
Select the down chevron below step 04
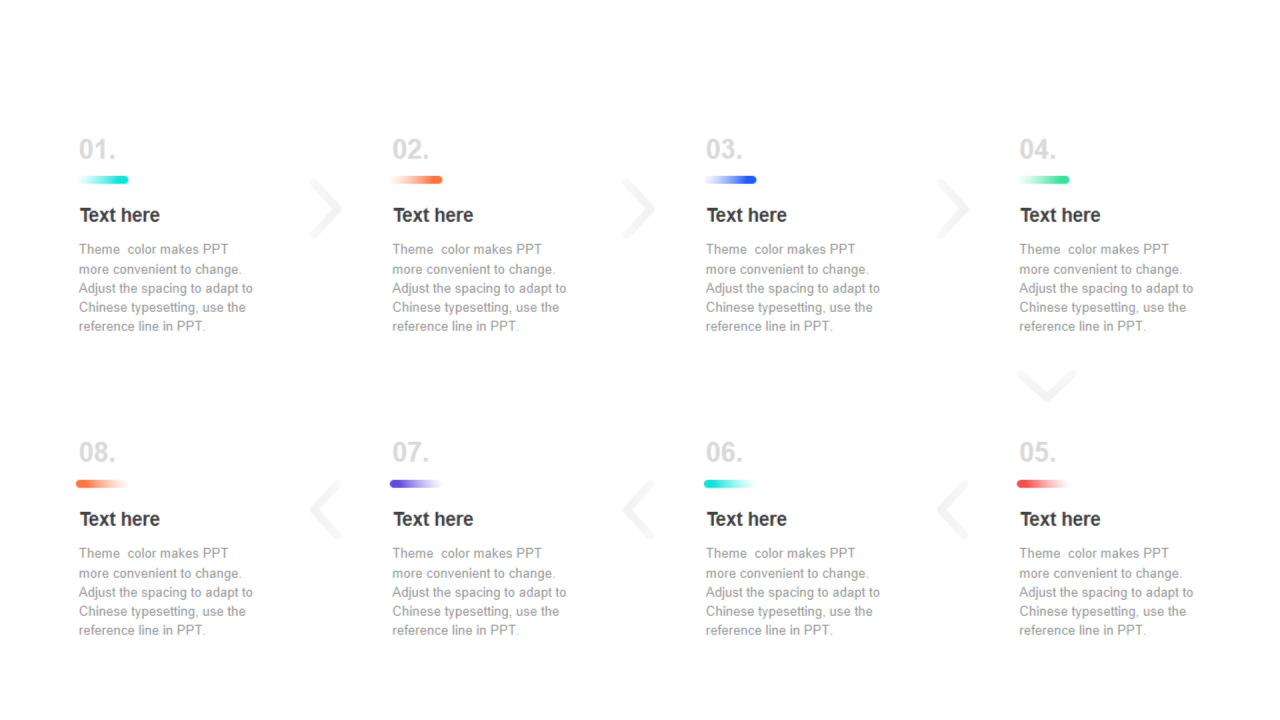click(1046, 385)
